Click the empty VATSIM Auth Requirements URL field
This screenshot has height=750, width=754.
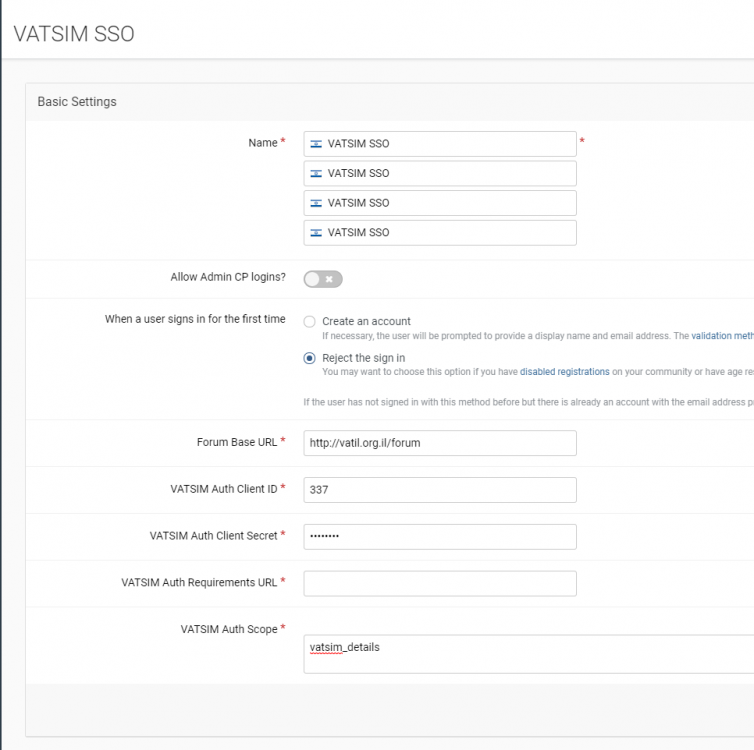[x=440, y=583]
